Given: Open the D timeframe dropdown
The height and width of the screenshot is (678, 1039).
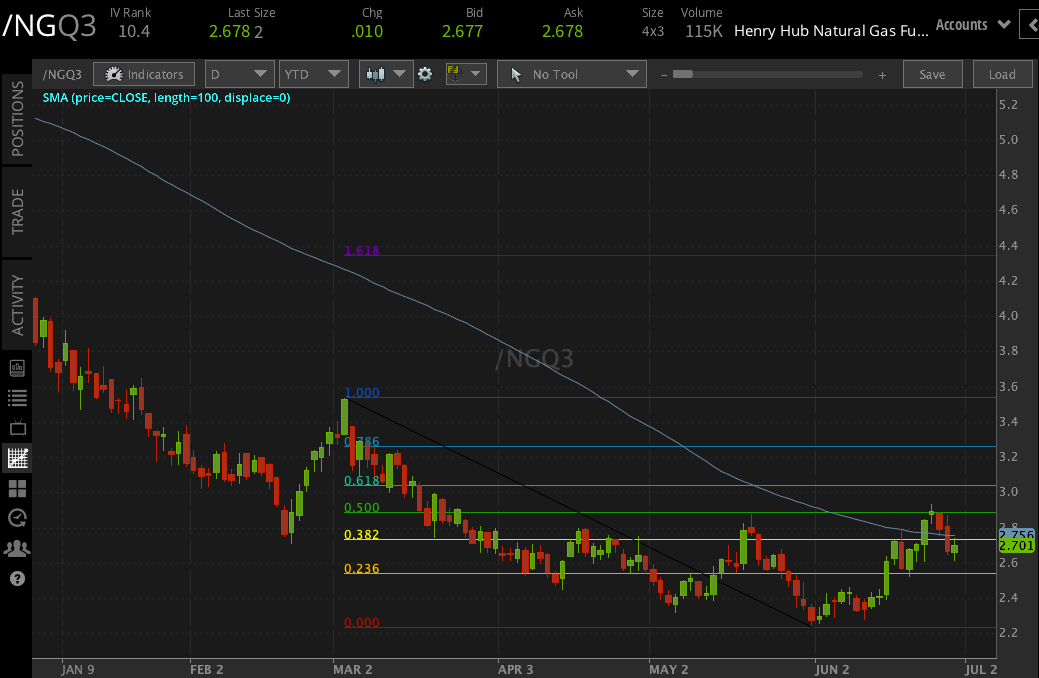Looking at the screenshot, I should pos(239,73).
